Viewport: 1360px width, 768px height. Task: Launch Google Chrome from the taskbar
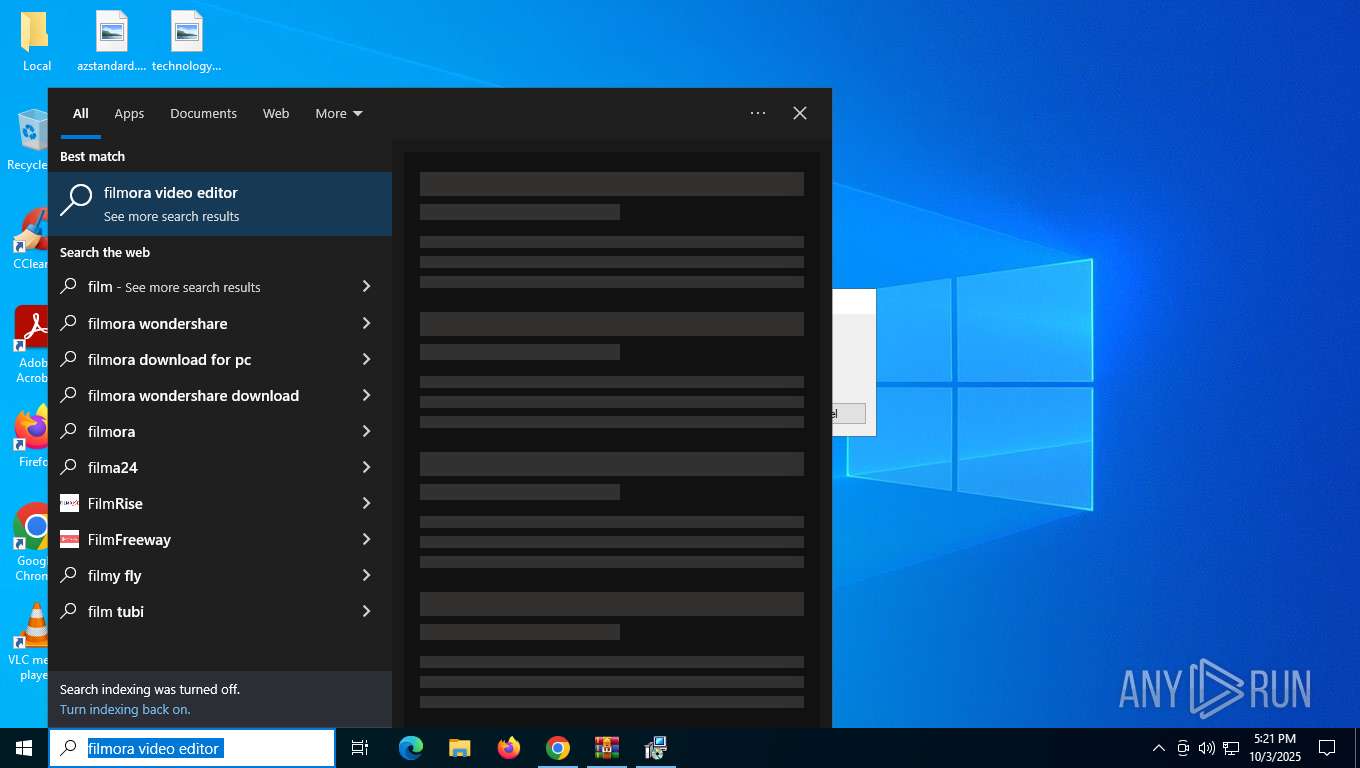[x=558, y=748]
